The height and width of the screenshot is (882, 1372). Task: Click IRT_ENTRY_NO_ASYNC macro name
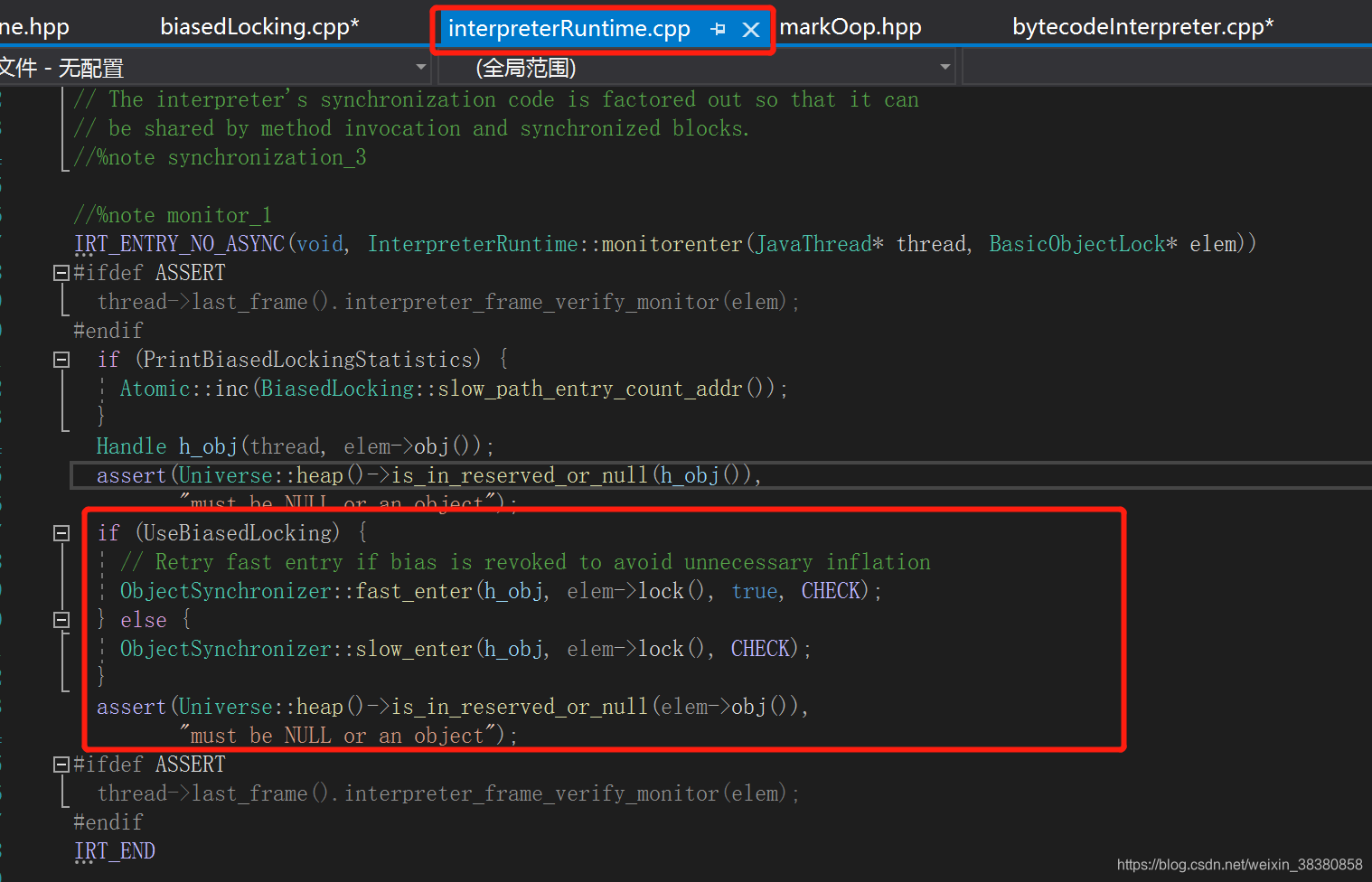[180, 244]
